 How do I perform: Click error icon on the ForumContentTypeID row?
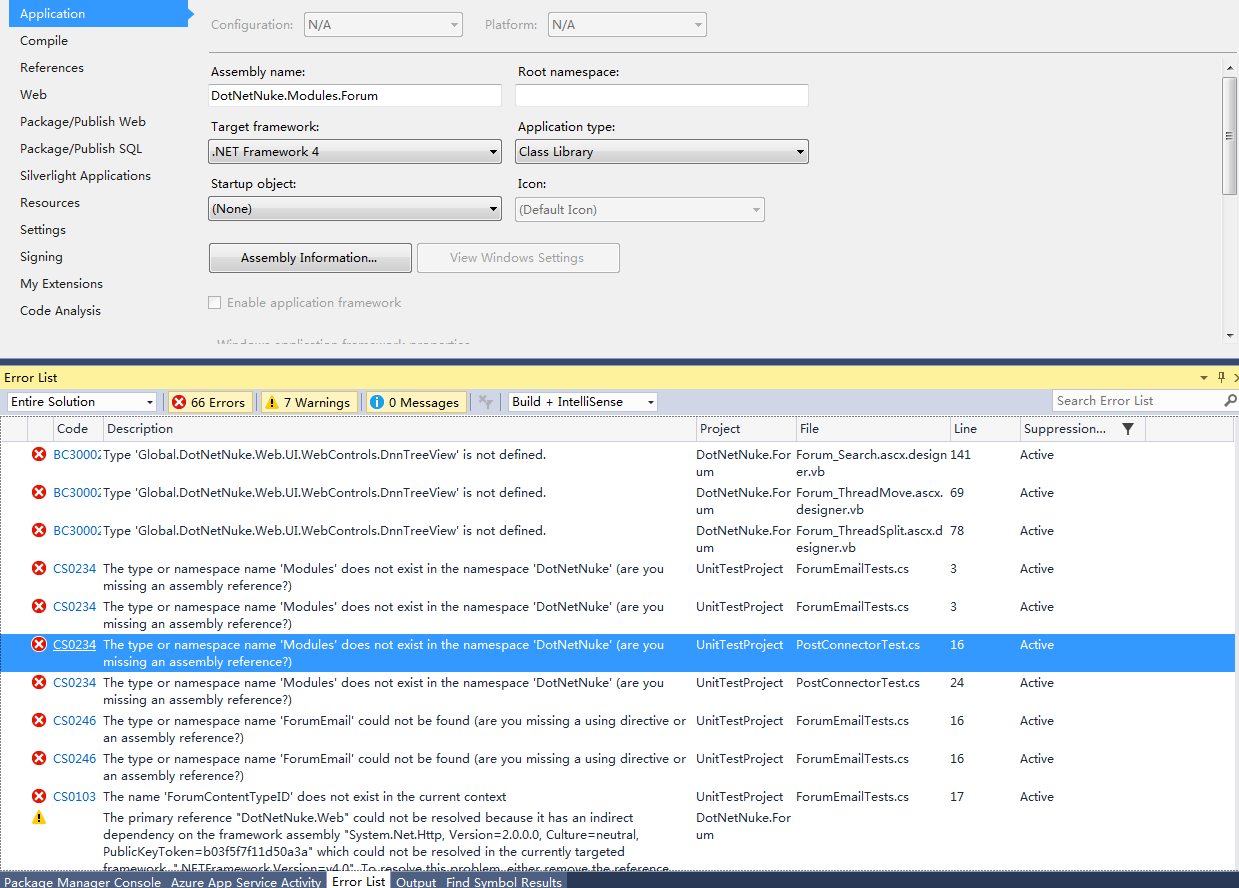[x=39, y=797]
